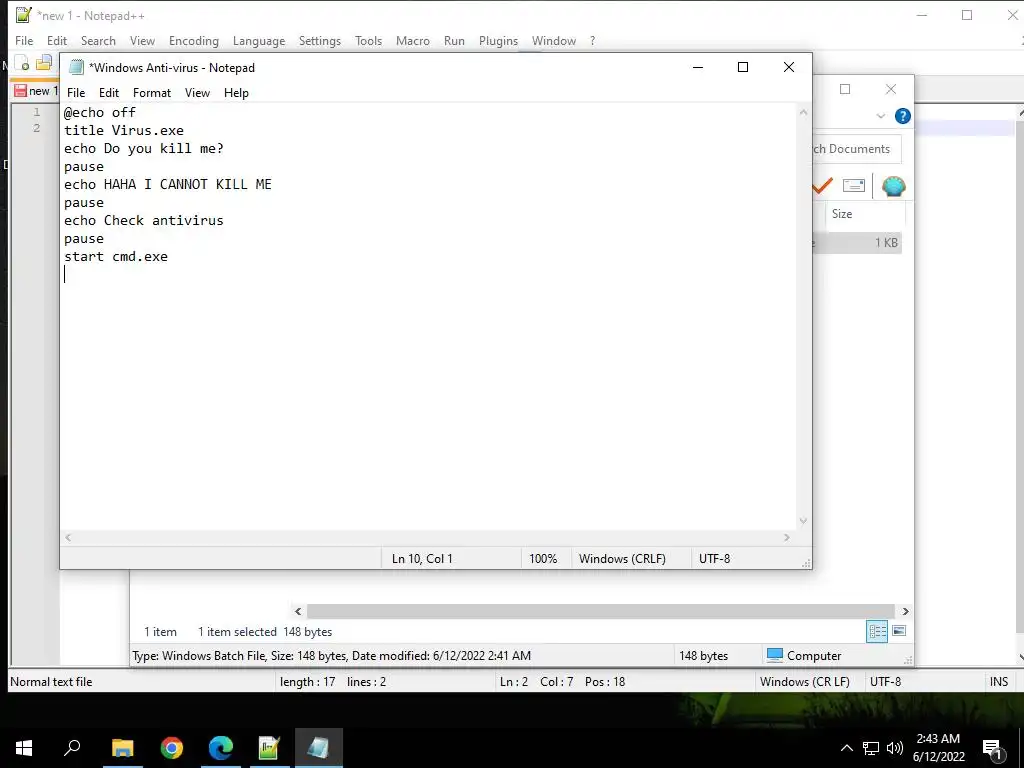
Task: Open Notepad View menu
Action: point(197,93)
